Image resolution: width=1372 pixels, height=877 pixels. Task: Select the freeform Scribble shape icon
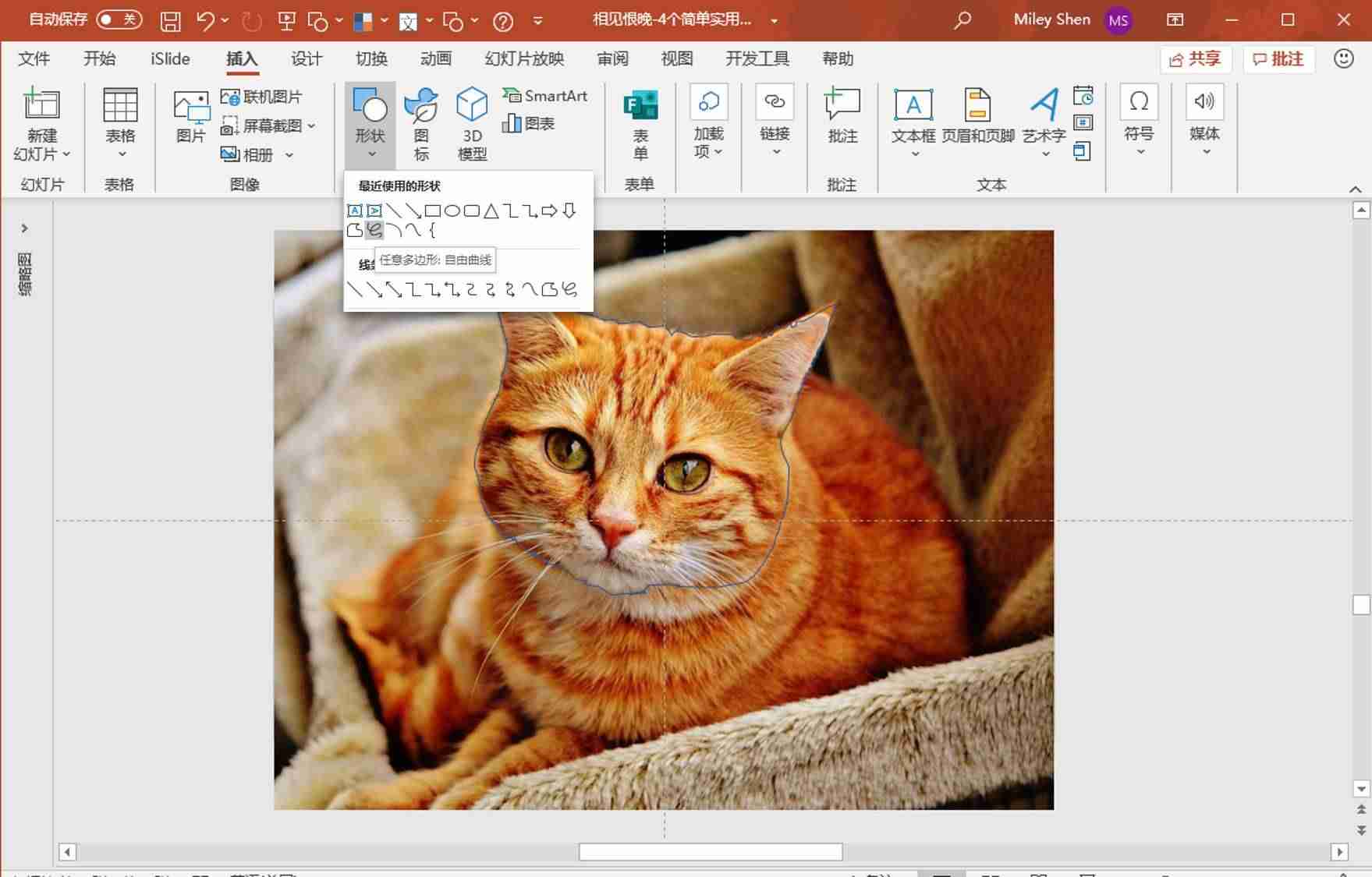point(374,230)
